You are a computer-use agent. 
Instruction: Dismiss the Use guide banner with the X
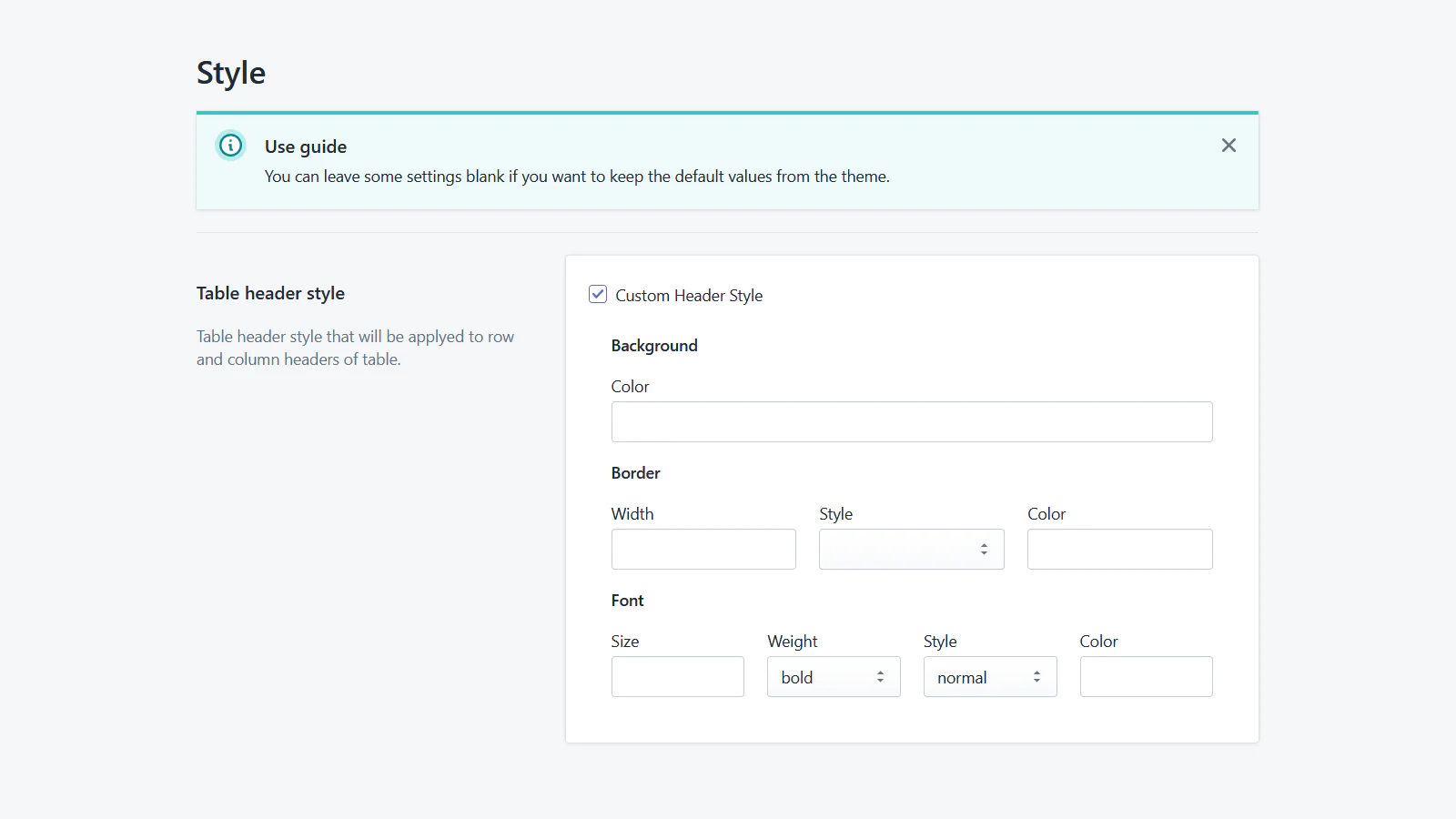[1228, 146]
